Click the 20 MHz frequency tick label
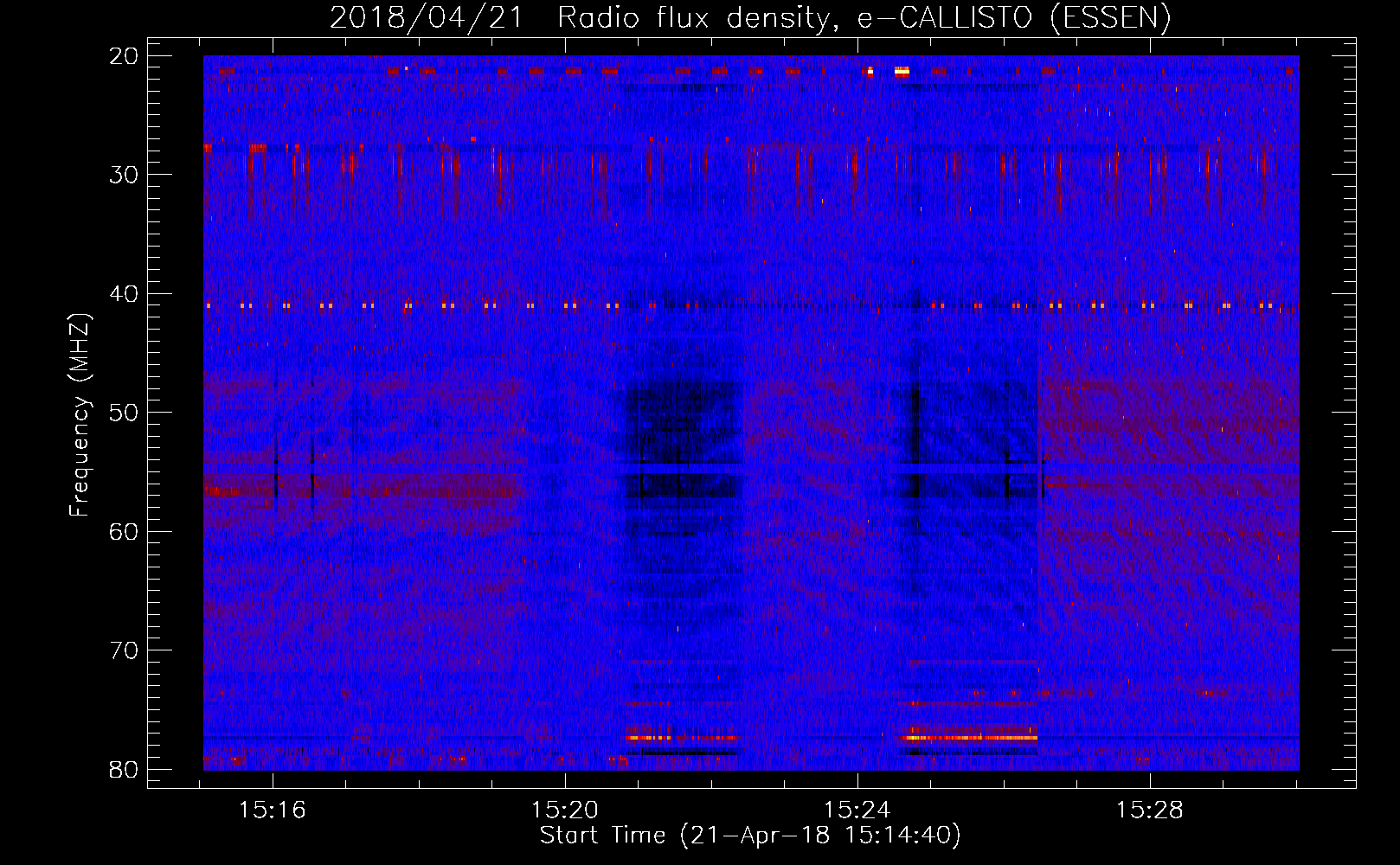 coord(125,56)
